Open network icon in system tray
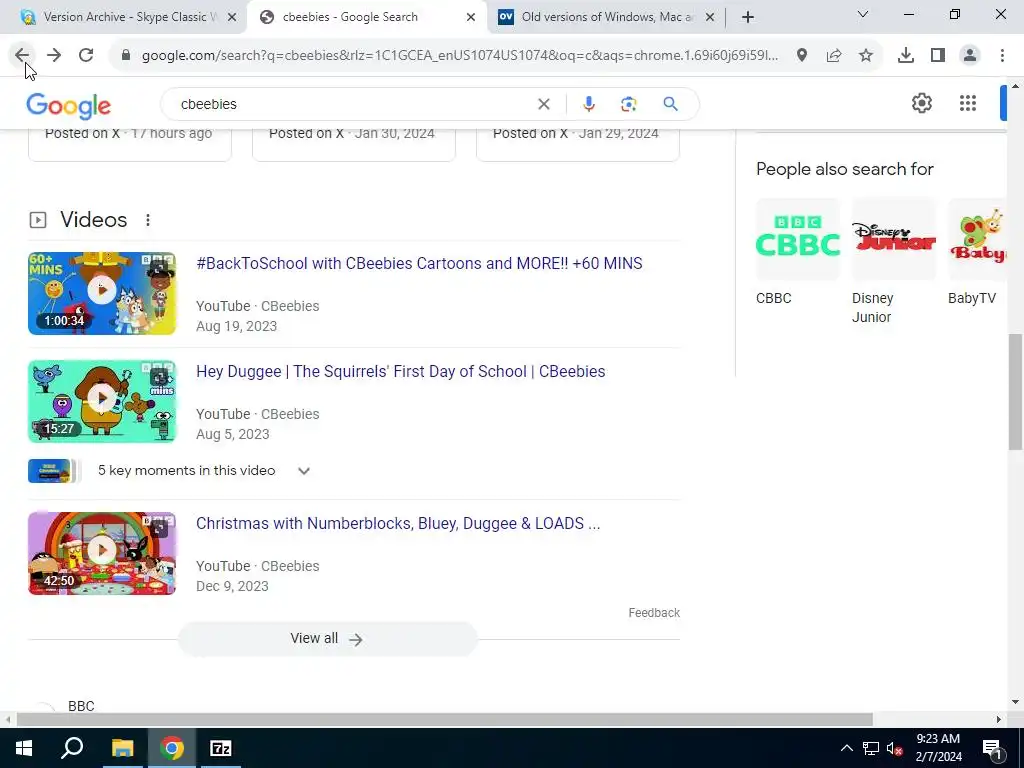 coord(871,749)
